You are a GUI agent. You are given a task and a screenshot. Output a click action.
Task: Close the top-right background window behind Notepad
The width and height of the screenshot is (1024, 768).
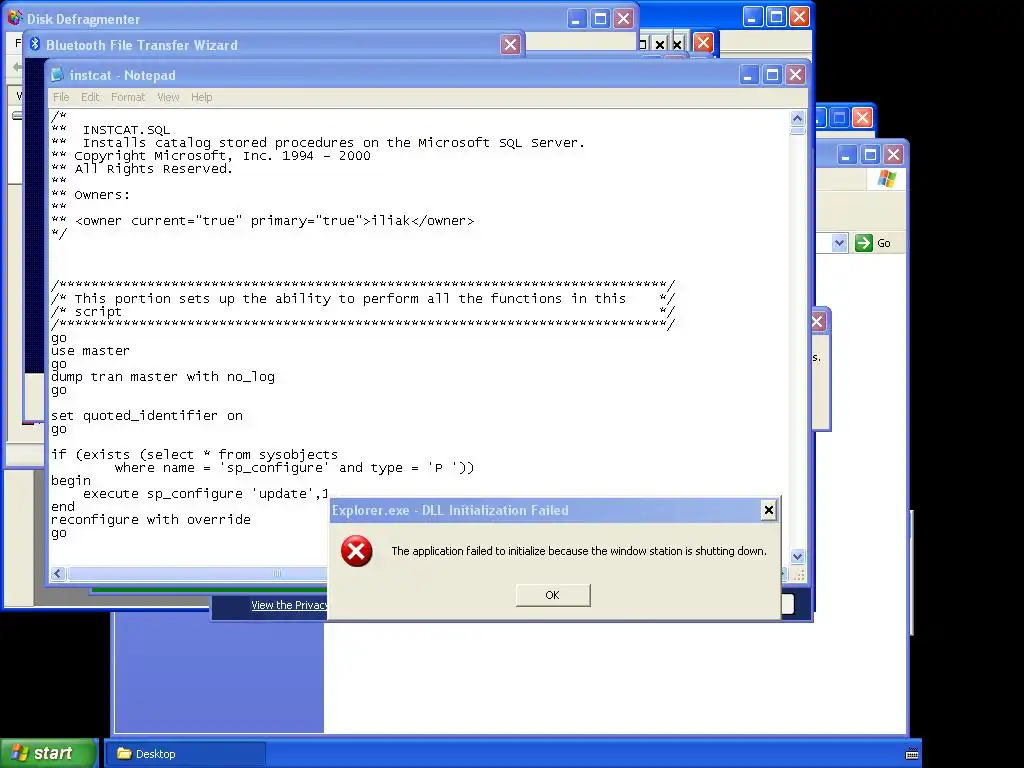click(799, 16)
